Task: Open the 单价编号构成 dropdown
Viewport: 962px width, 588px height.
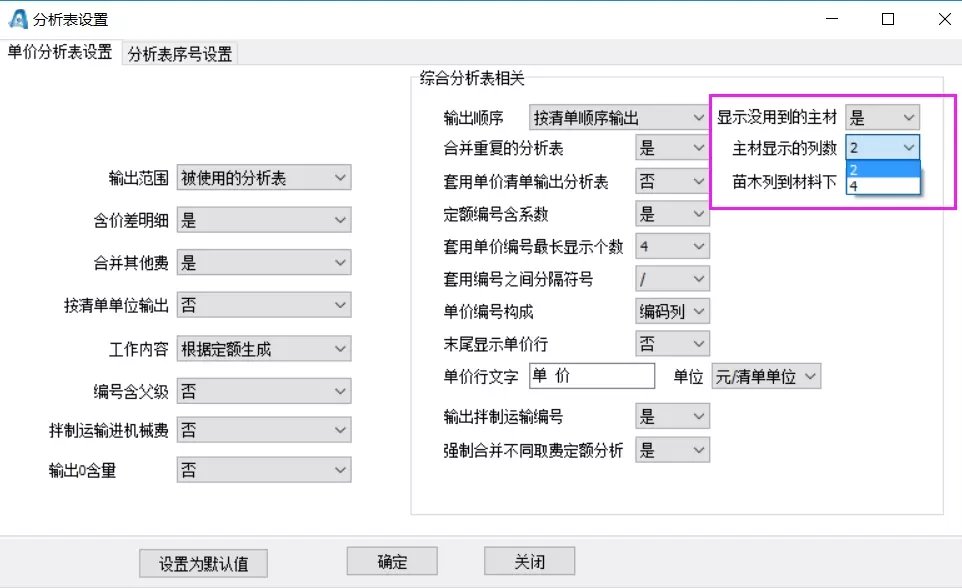Action: (672, 311)
